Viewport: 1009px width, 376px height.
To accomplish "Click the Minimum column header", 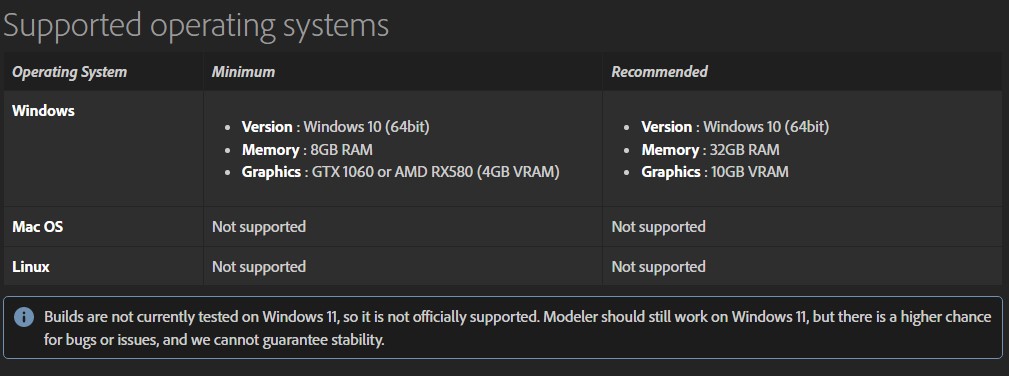I will 243,71.
